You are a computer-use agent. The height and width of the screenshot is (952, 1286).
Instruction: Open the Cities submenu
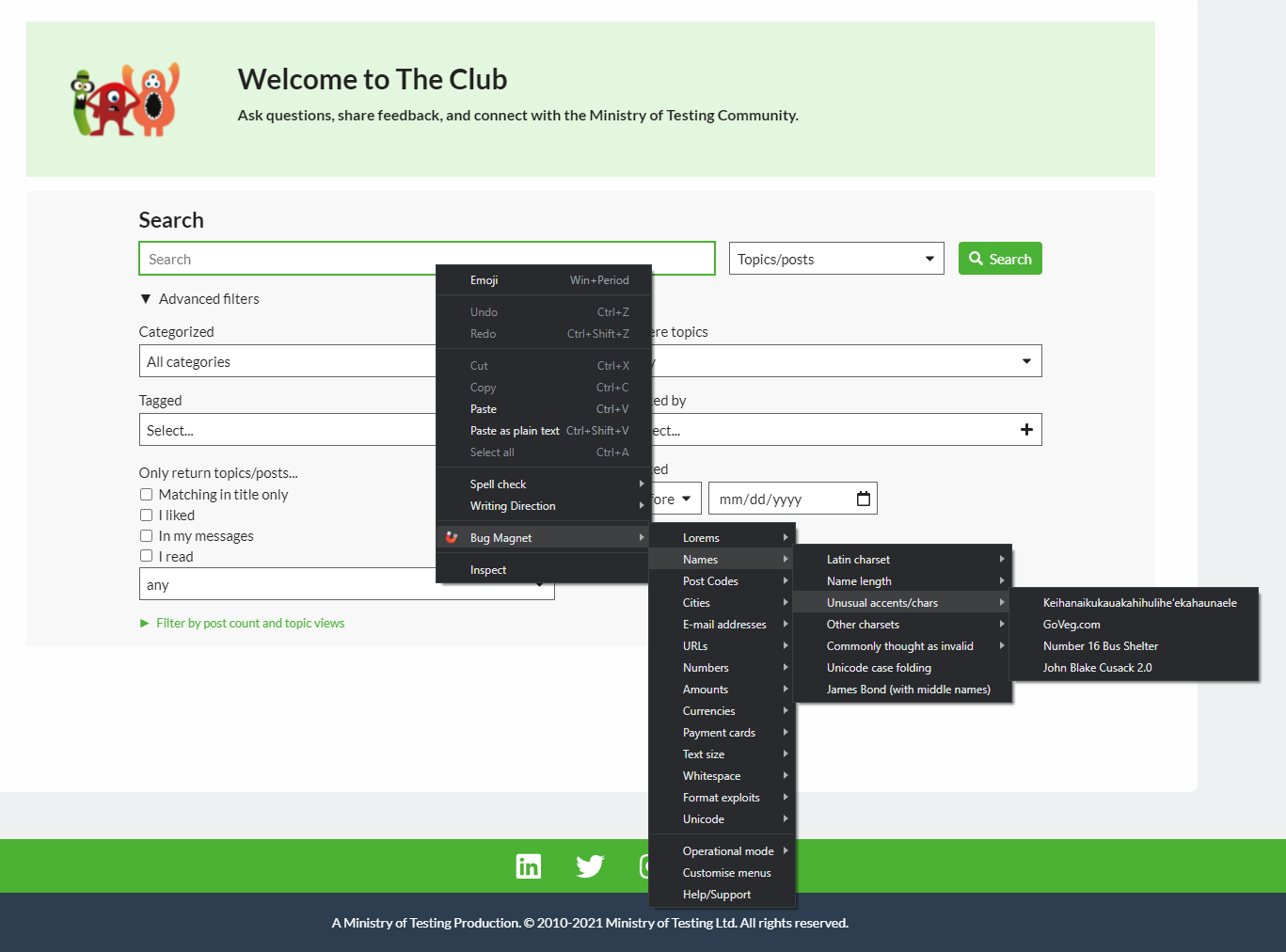click(x=722, y=603)
